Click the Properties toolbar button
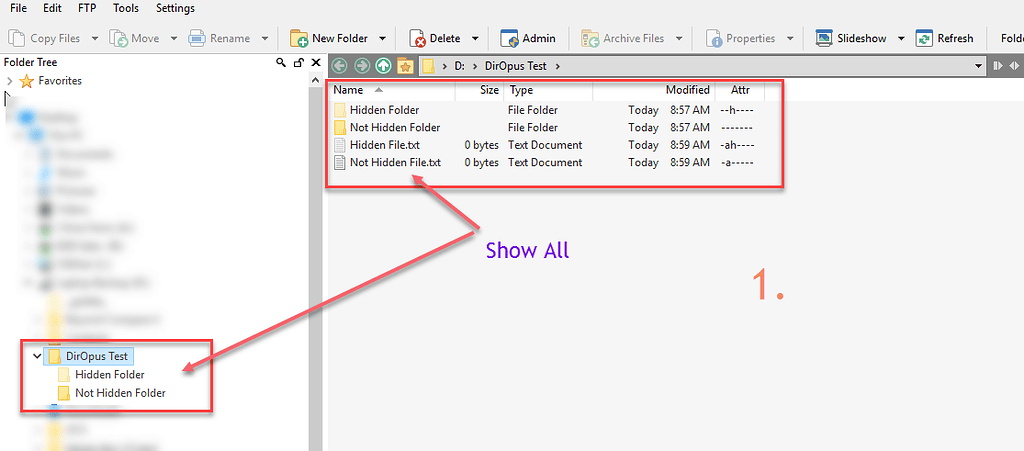The height and width of the screenshot is (451, 1024). [x=741, y=38]
